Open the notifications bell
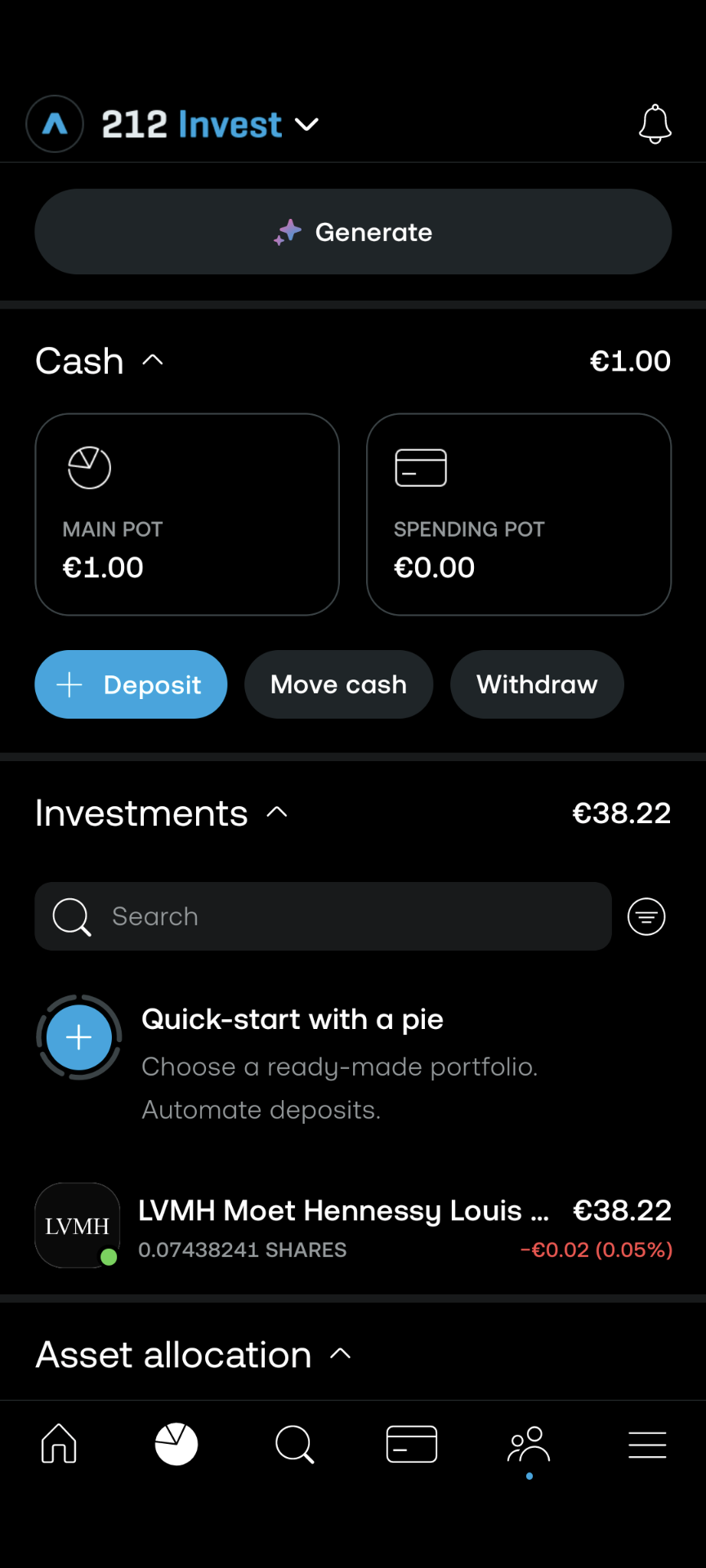The image size is (706, 1568). [655, 124]
